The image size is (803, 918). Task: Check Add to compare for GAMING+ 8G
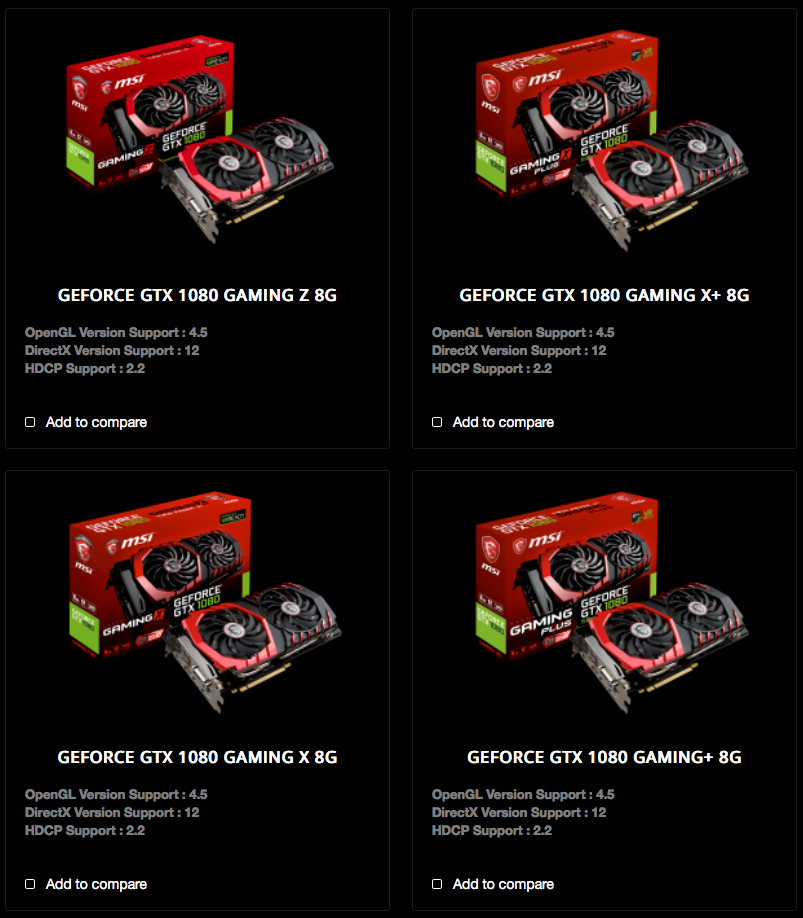pyautogui.click(x=437, y=884)
